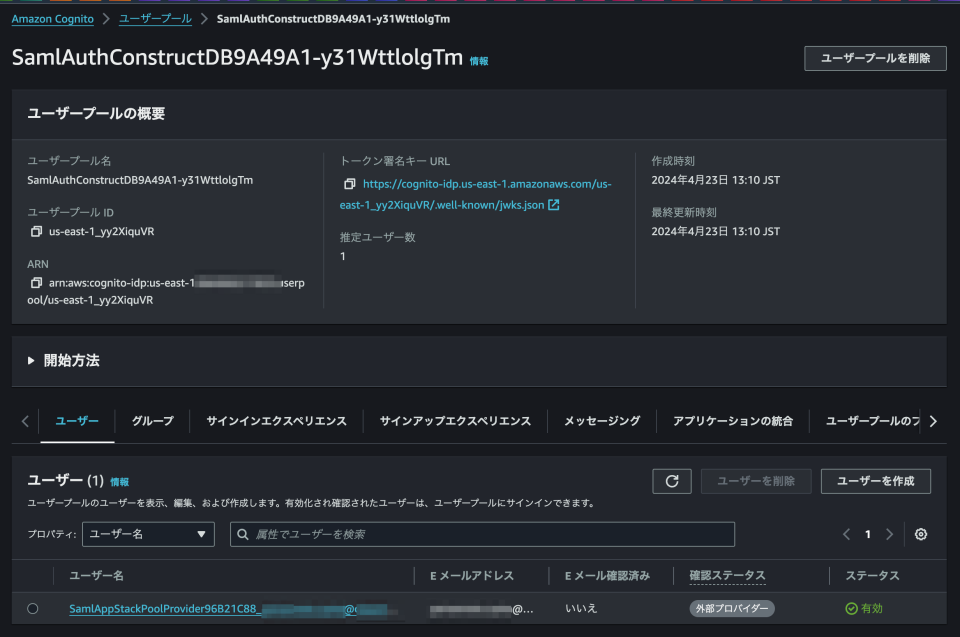Screen dimensions: 960x637
Task: Click the ユーザー名 column header
Action: [96, 576]
